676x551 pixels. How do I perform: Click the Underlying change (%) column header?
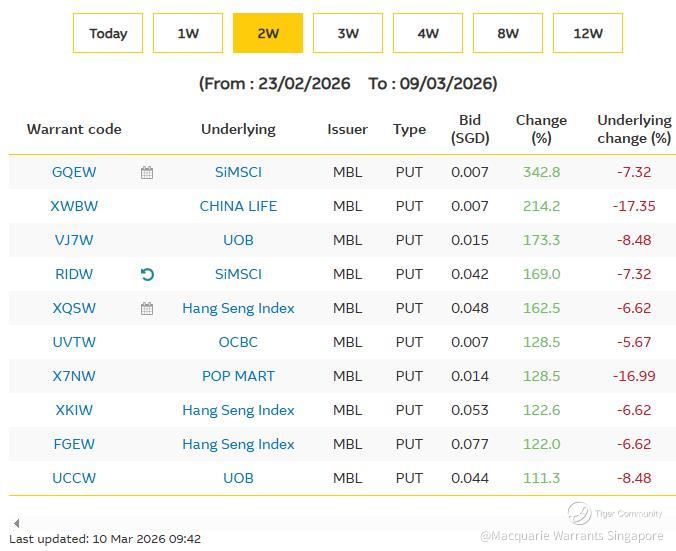tap(634, 129)
